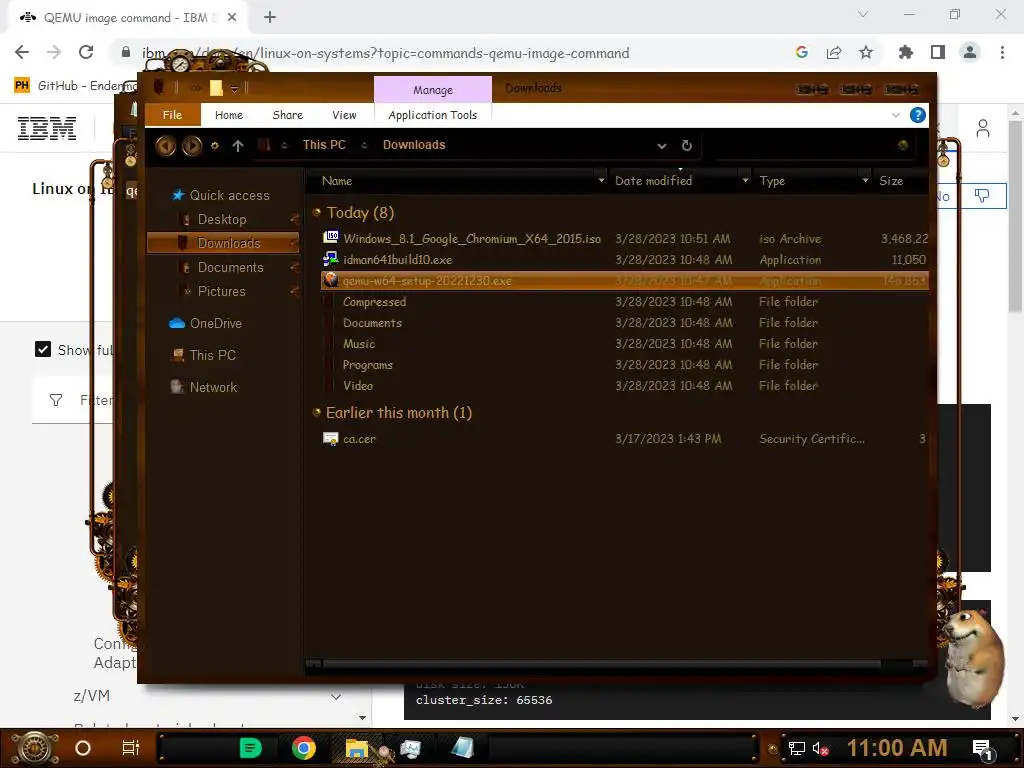Viewport: 1024px width, 768px height.
Task: Open IBM user profile icon
Action: tap(983, 128)
